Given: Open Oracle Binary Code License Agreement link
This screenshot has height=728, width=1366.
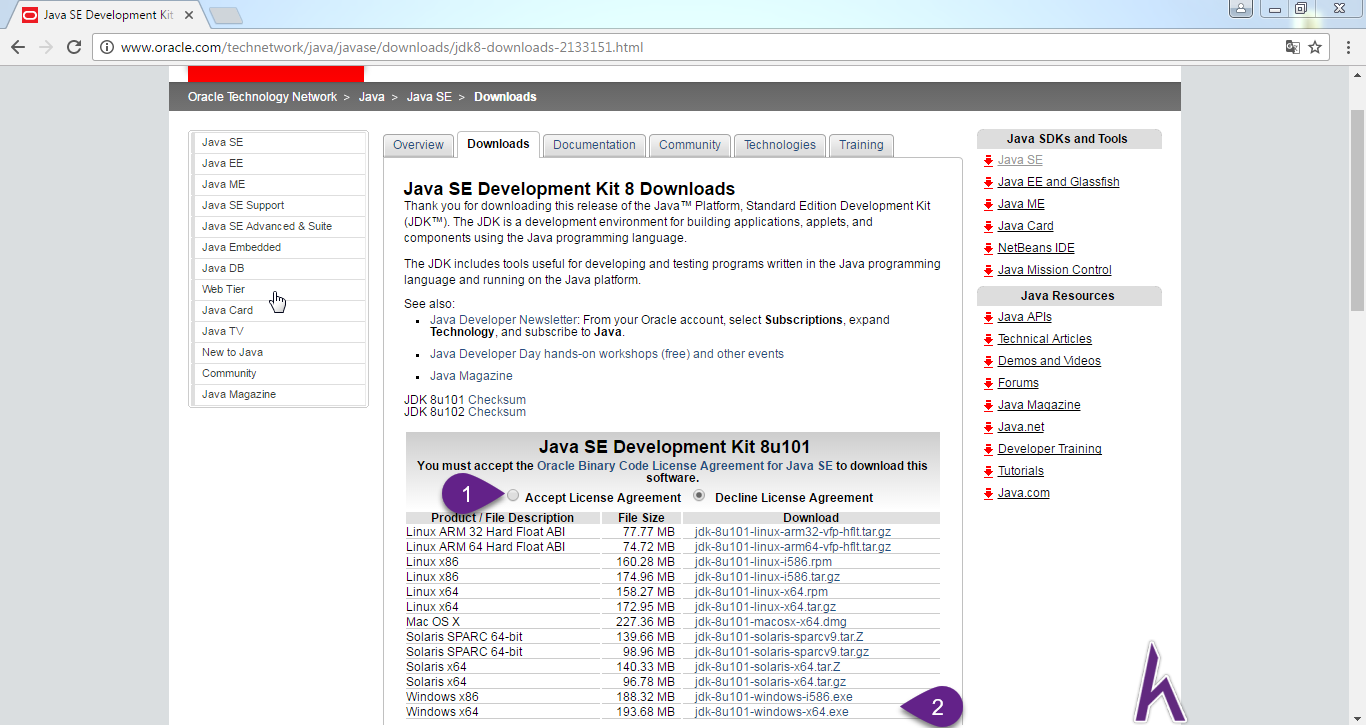Looking at the screenshot, I should pos(685,466).
